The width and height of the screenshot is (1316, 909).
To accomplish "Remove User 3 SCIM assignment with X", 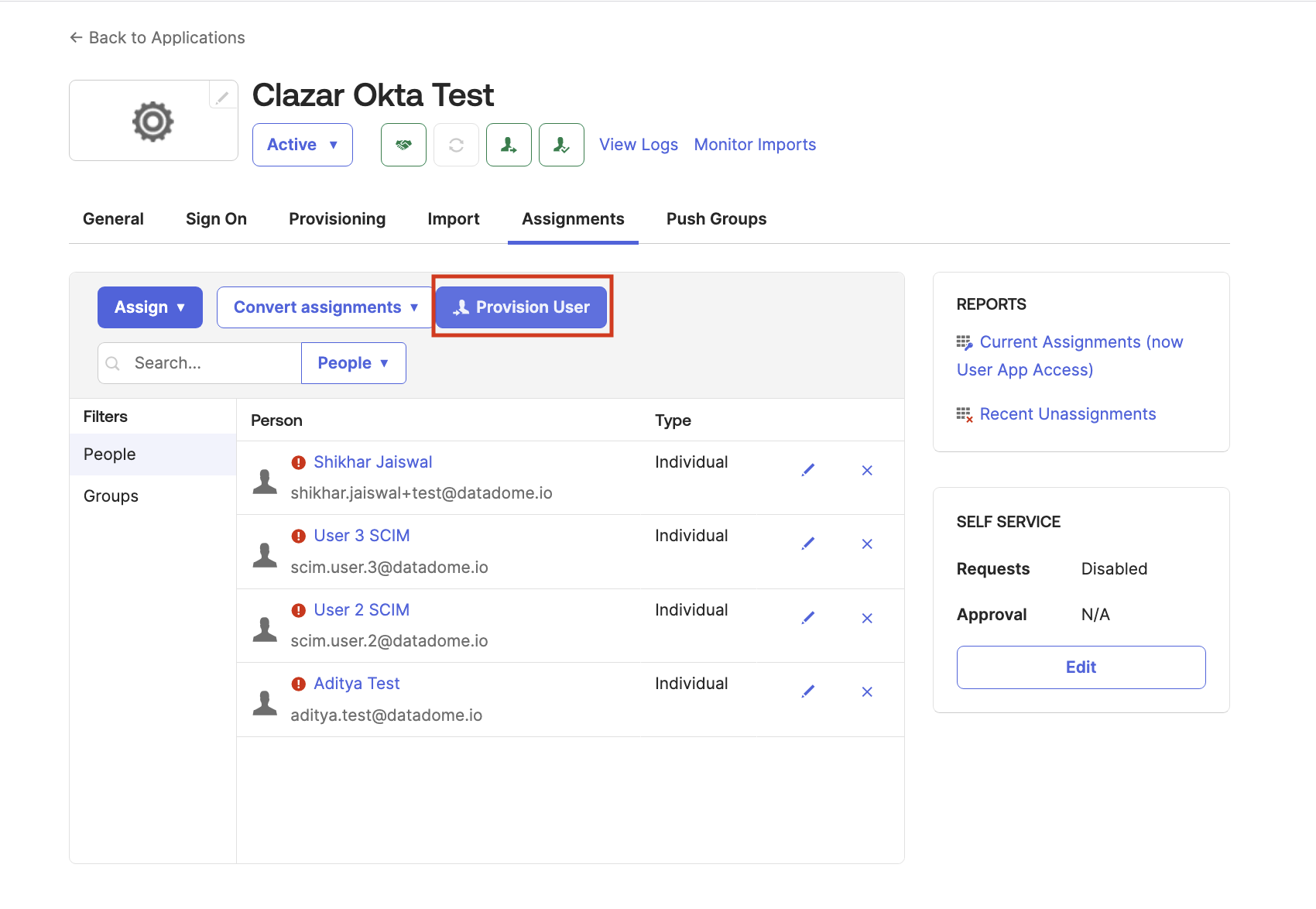I will click(867, 544).
